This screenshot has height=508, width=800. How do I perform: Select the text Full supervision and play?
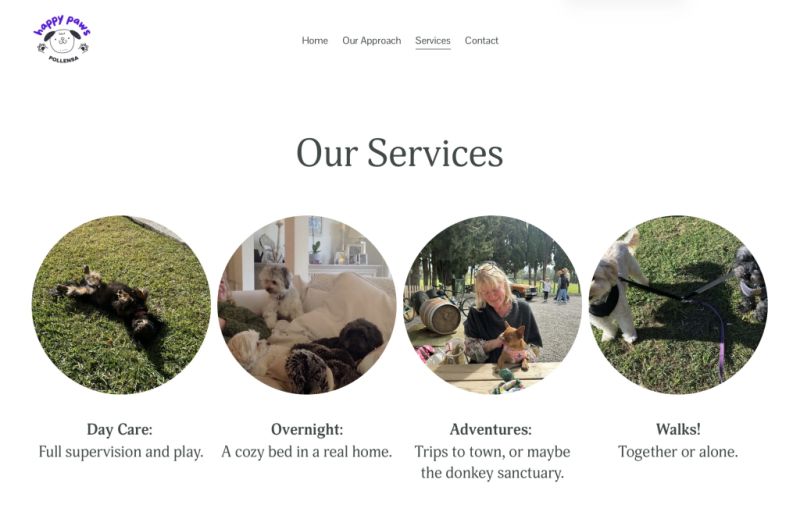pos(121,452)
